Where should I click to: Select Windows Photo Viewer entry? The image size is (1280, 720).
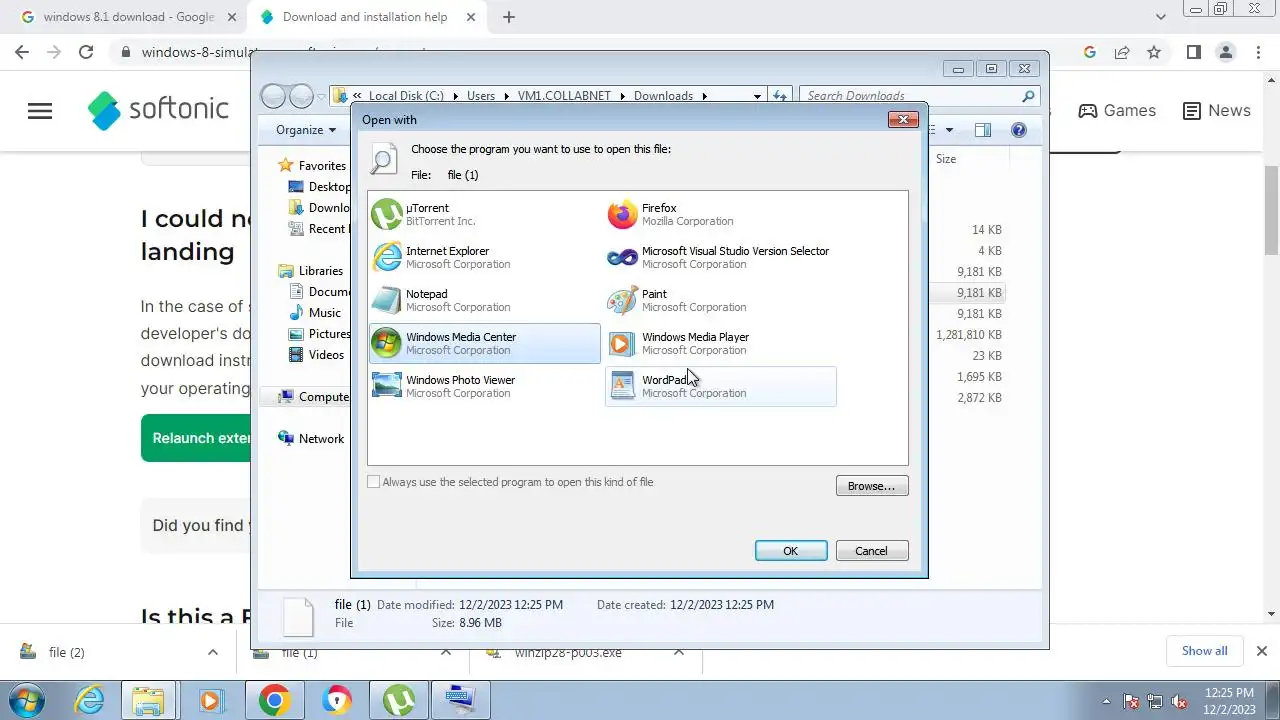[x=485, y=386]
